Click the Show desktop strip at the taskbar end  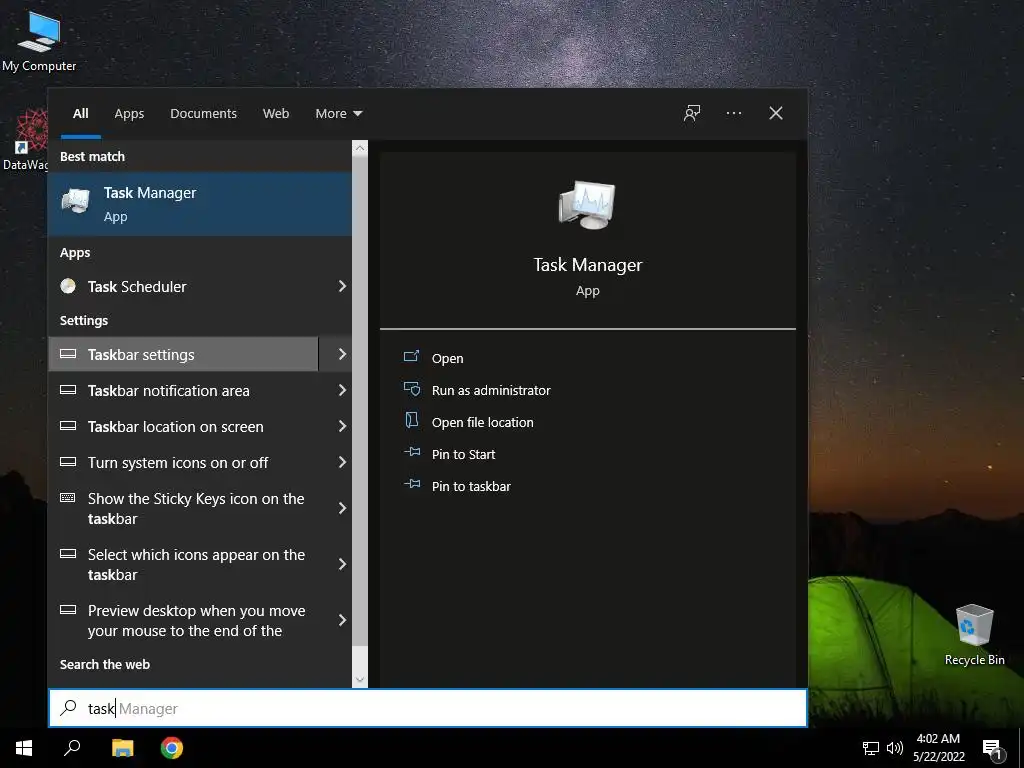(1021, 748)
